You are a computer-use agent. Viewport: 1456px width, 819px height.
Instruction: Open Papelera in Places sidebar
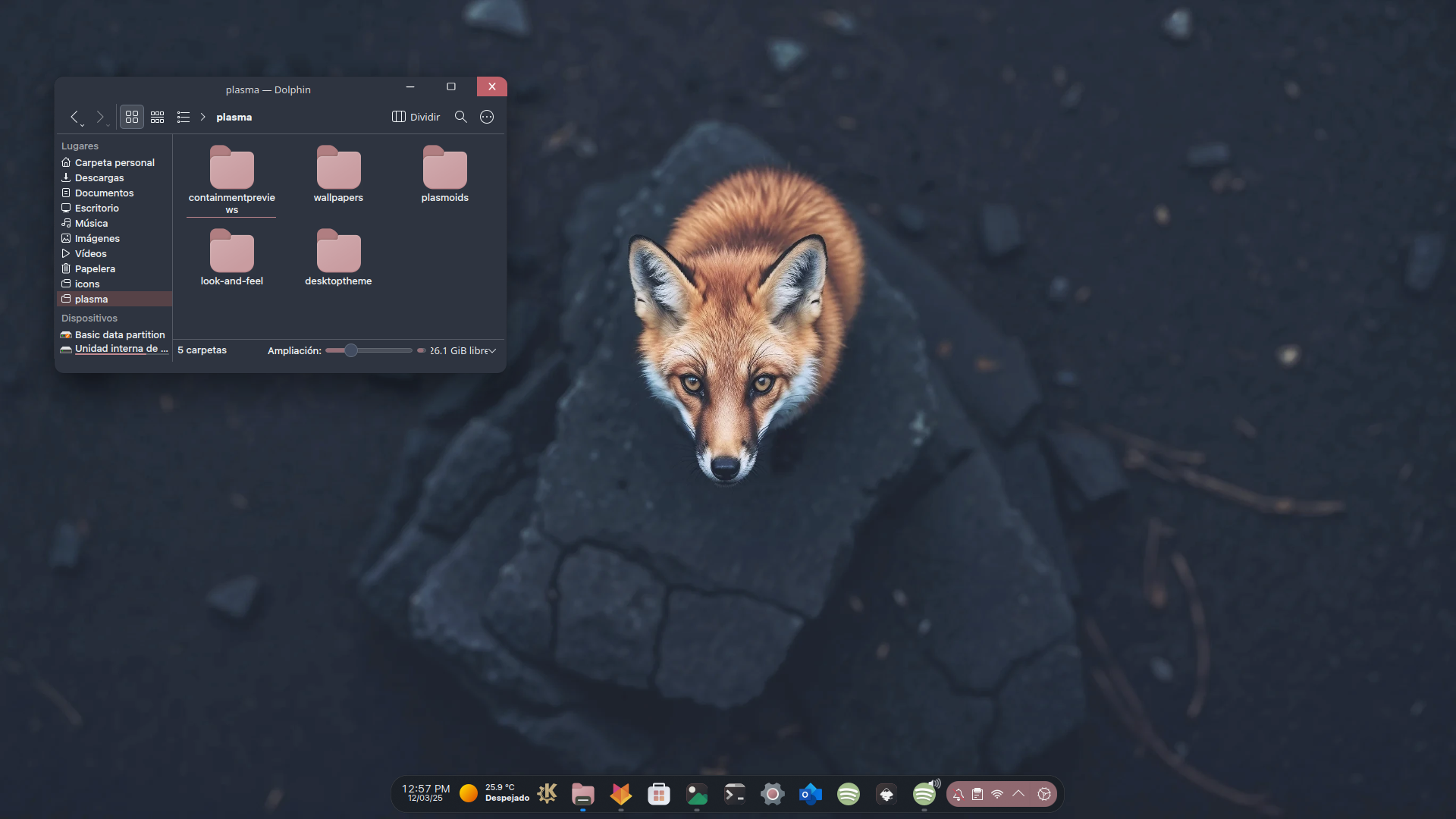[x=115, y=268]
